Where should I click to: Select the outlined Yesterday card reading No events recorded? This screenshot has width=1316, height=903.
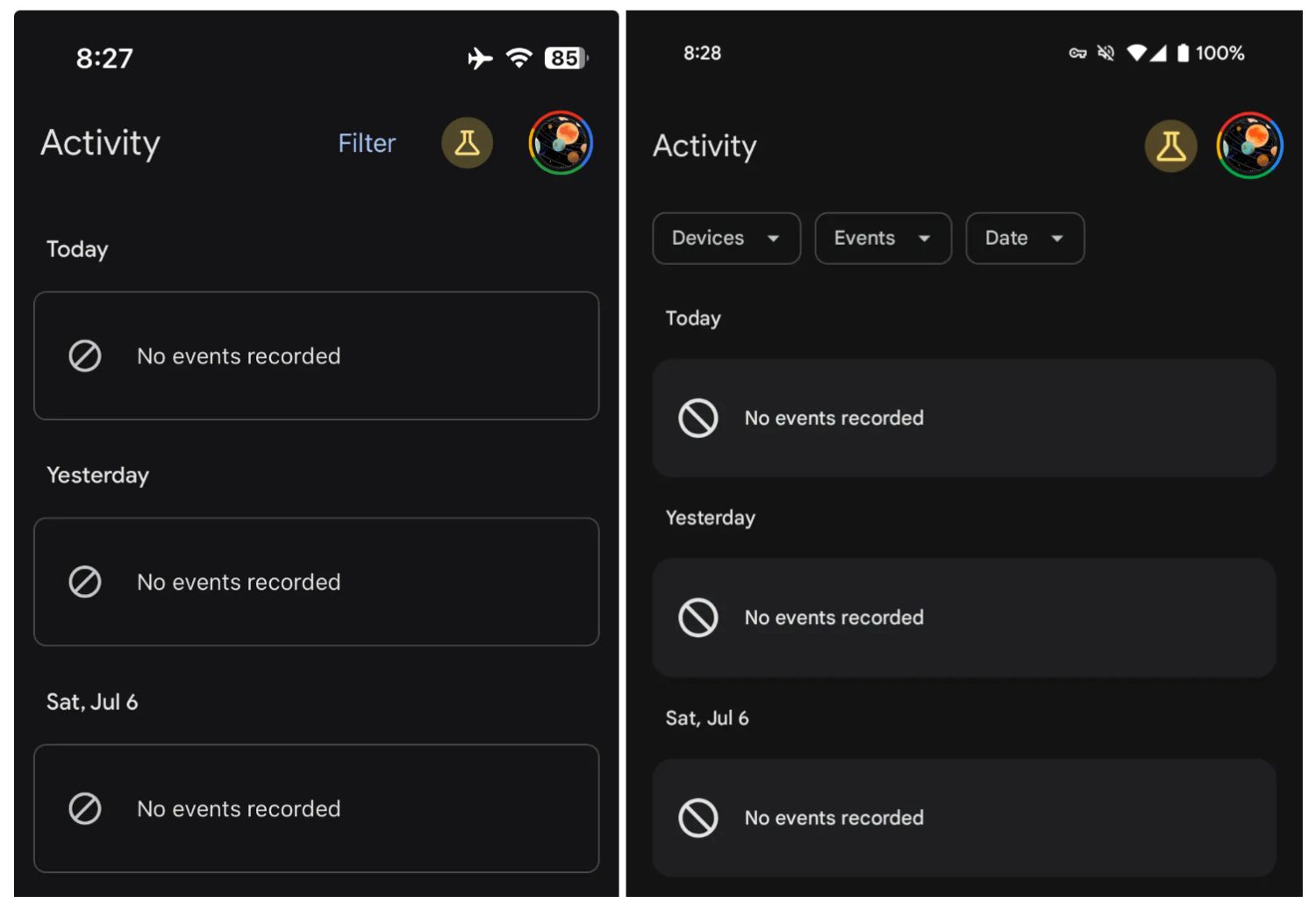(x=316, y=582)
